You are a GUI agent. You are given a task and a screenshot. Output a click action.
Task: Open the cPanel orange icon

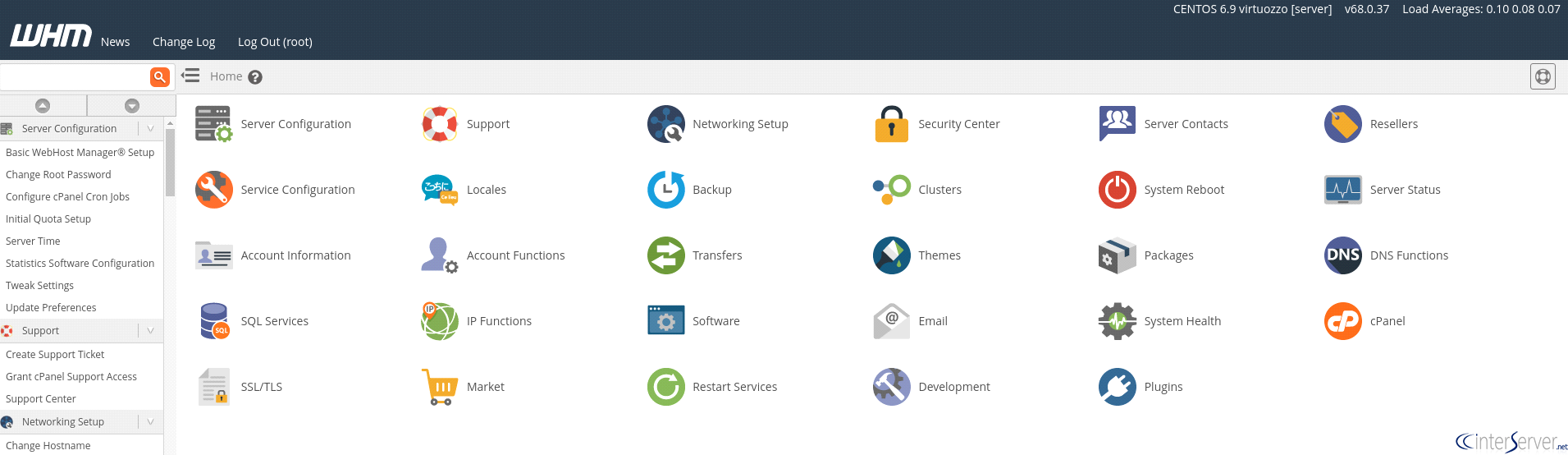(x=1342, y=321)
